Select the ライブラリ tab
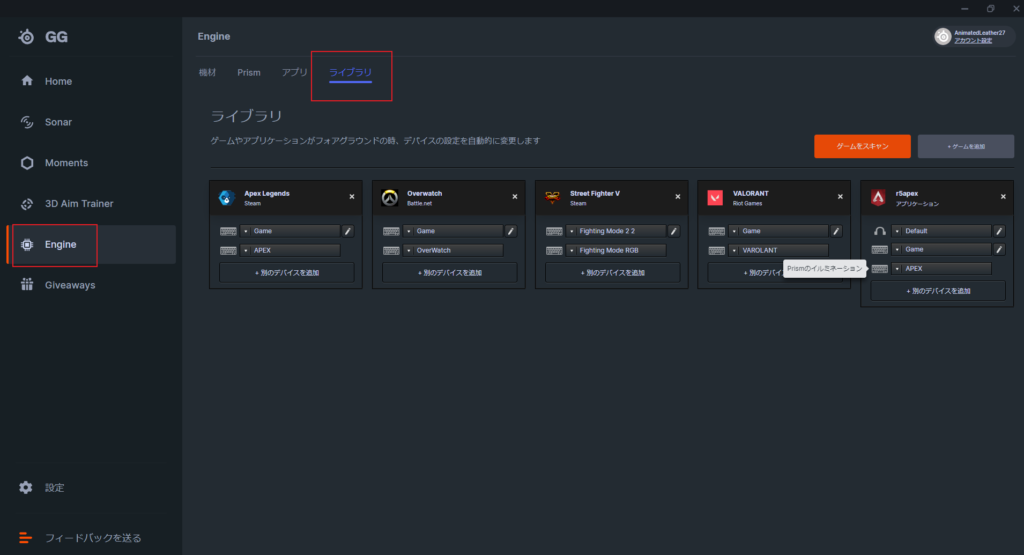Image resolution: width=1024 pixels, height=555 pixels. click(x=351, y=72)
